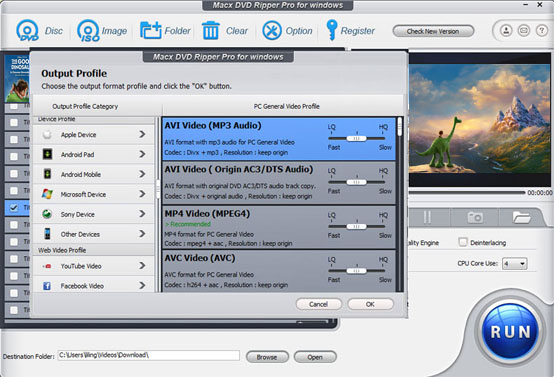Click the snapshot camera icon under preview

point(475,217)
